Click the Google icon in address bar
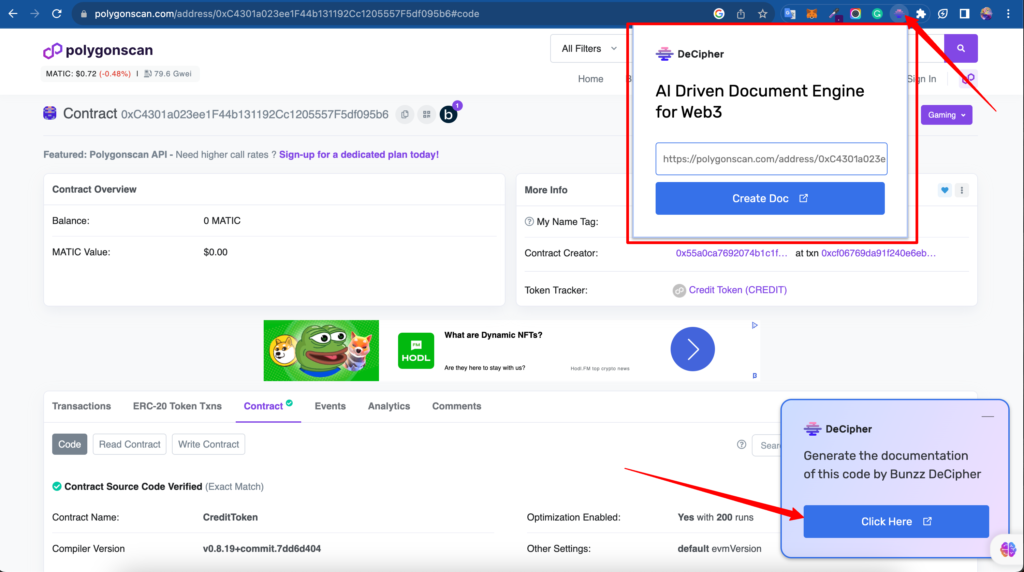This screenshot has height=572, width=1024. pyautogui.click(x=718, y=14)
